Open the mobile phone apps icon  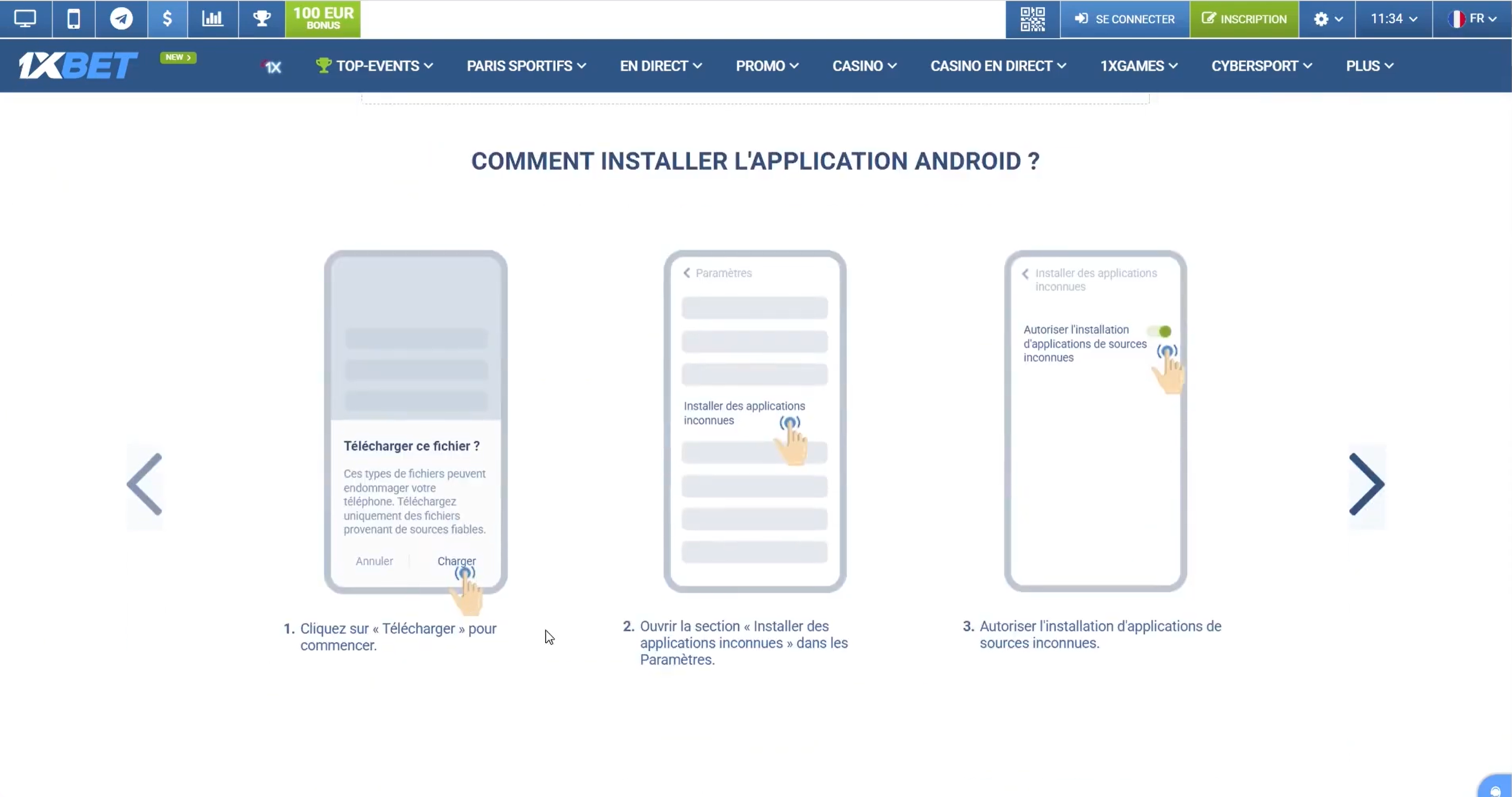(74, 19)
